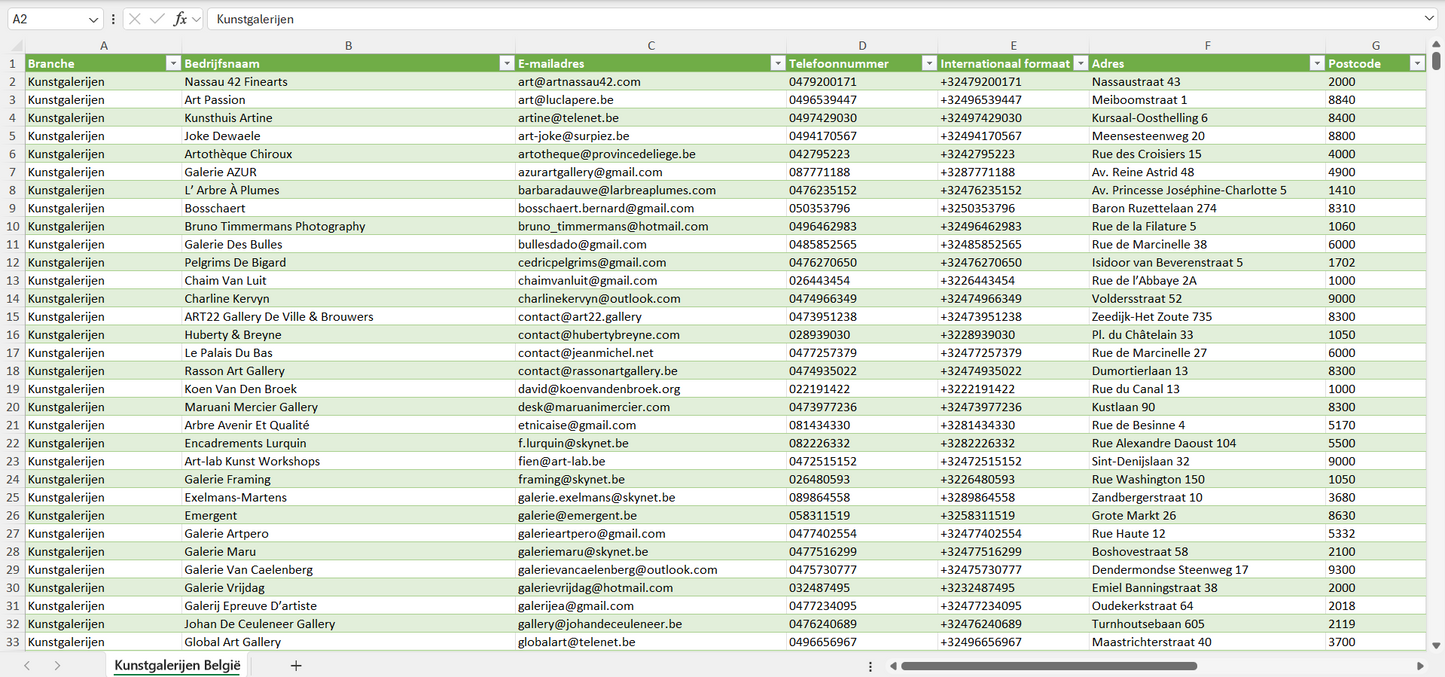Add a new sheet with plus icon
This screenshot has width=1445, height=677.
pos(296,665)
